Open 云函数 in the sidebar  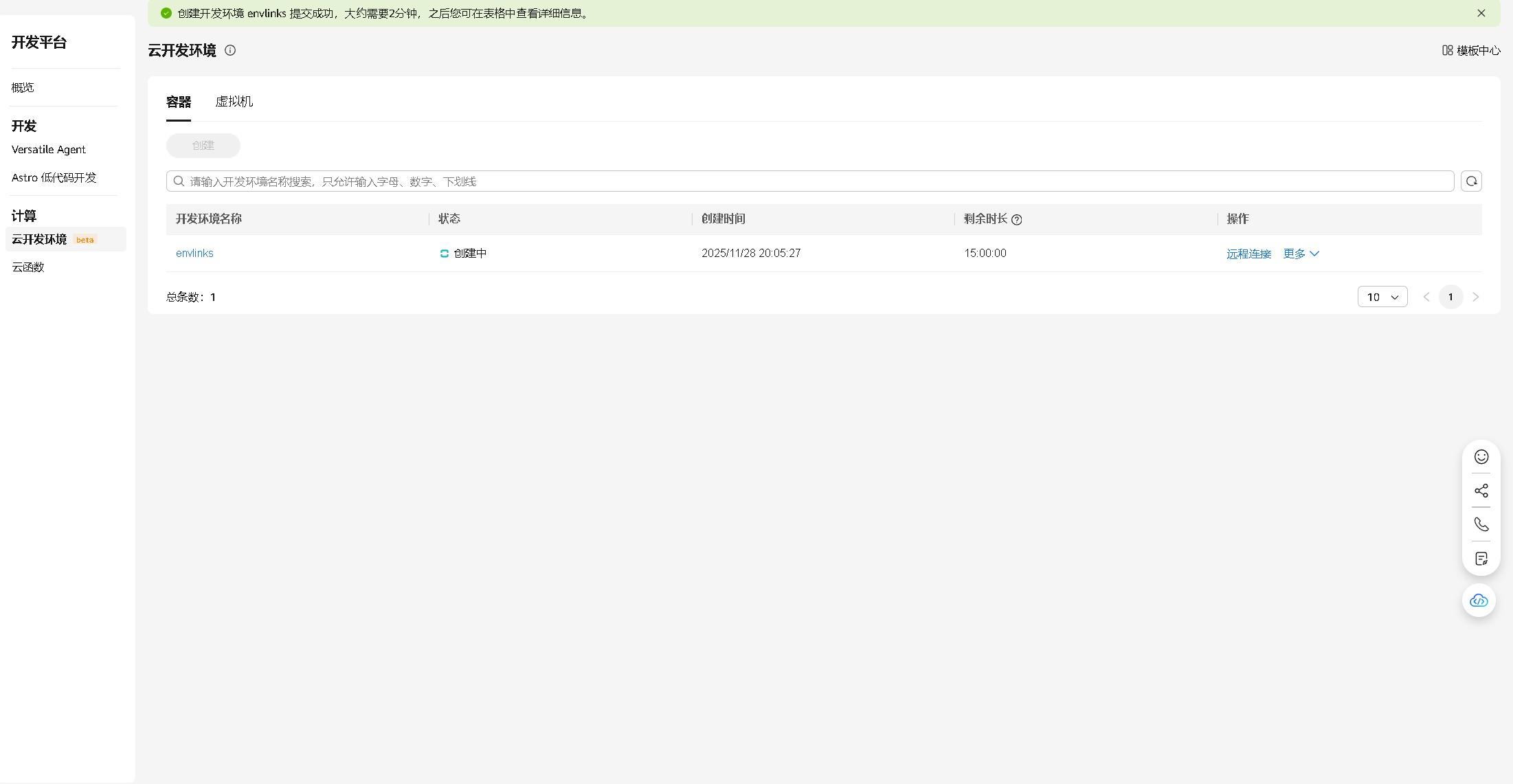pyautogui.click(x=28, y=267)
